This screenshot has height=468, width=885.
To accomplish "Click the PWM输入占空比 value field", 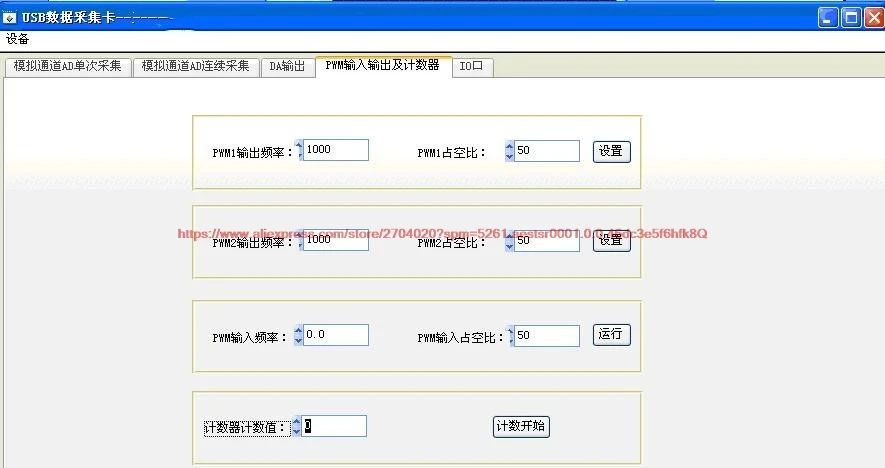I will point(546,336).
